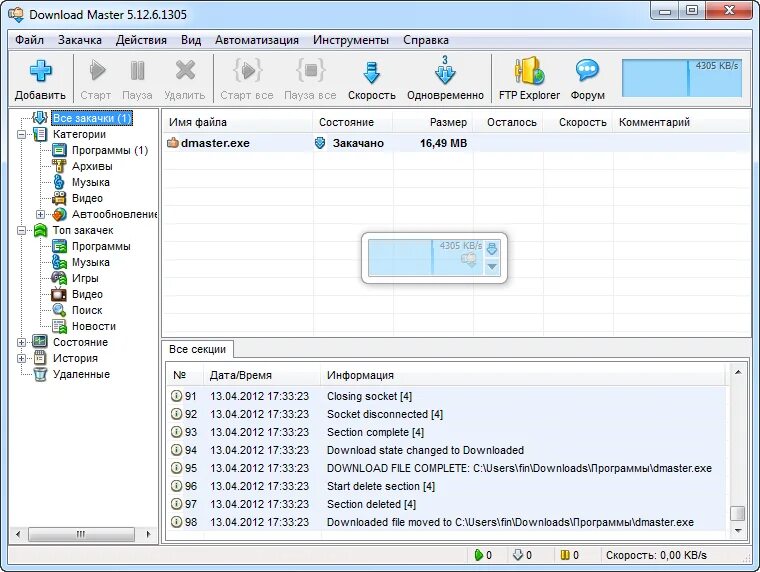Select Все закачки (1) in tree
Viewport: 760px width, 572px height.
coord(92,118)
